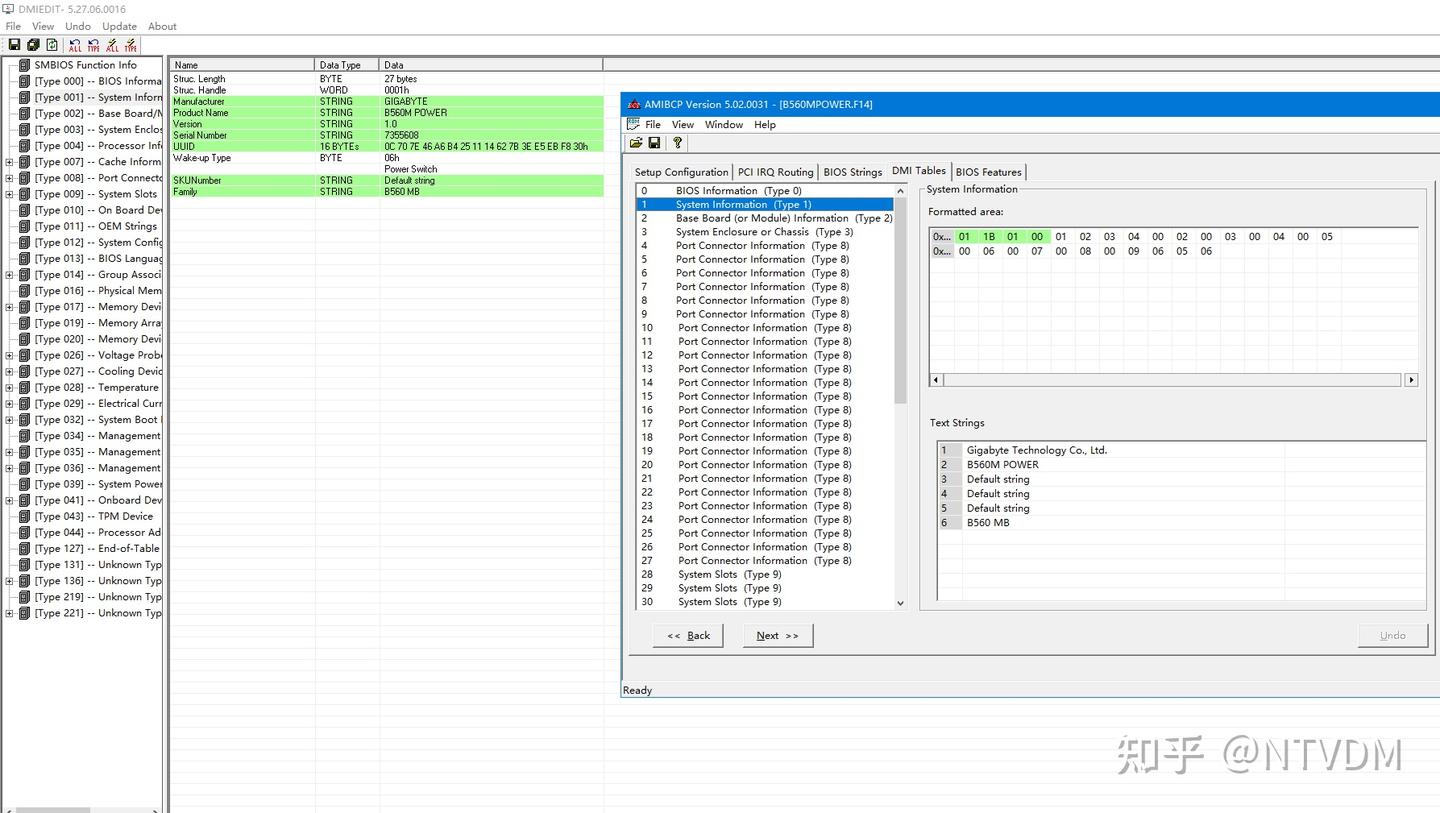1440x813 pixels.
Task: Click the Undo TYPE icon
Action: (x=92, y=45)
